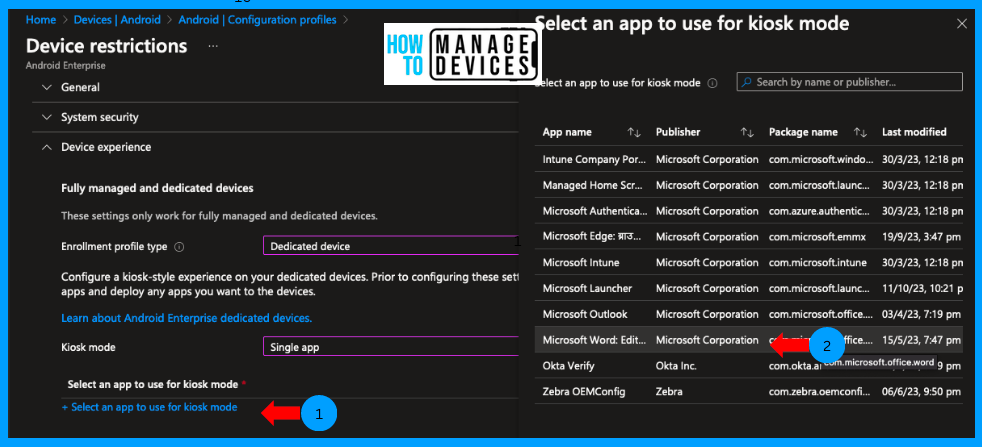Select the Microsoft Authenticator app row
982x447 pixels.
pos(749,211)
